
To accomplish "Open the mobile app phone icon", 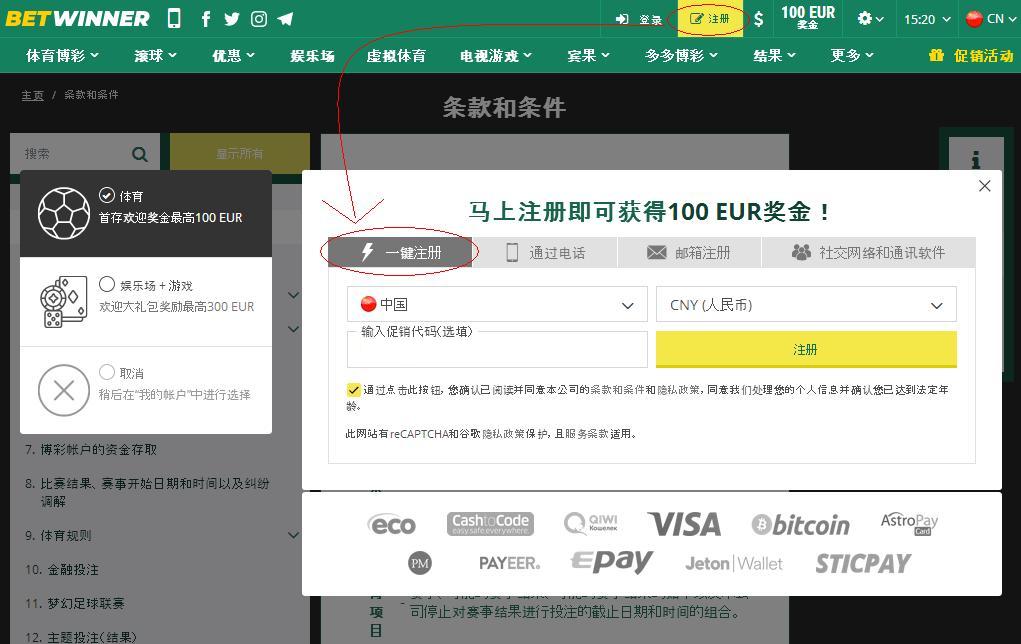I will pos(174,18).
